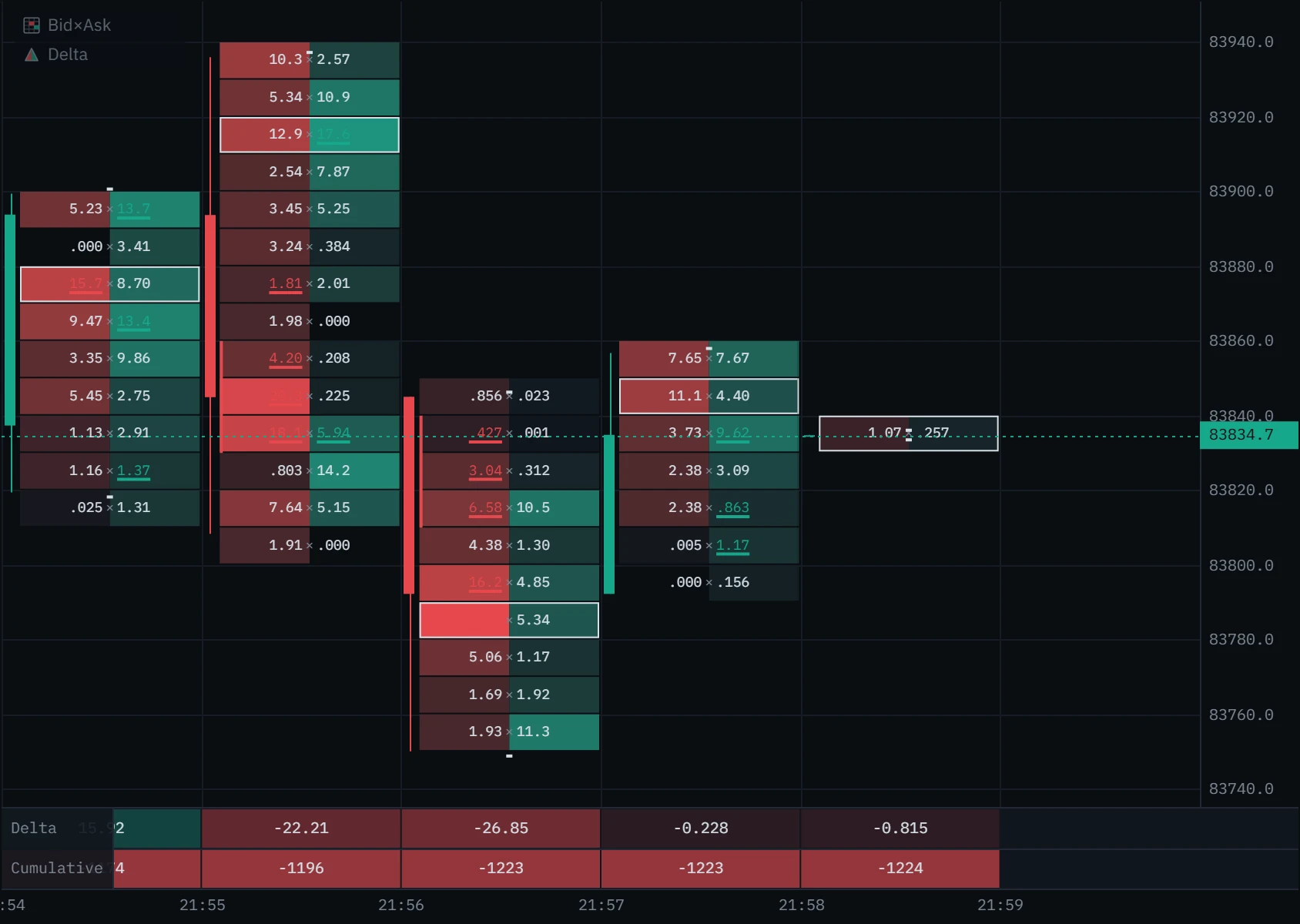1300x924 pixels.
Task: Click the footprint cell 7.64 × 5.15
Action: [x=310, y=508]
